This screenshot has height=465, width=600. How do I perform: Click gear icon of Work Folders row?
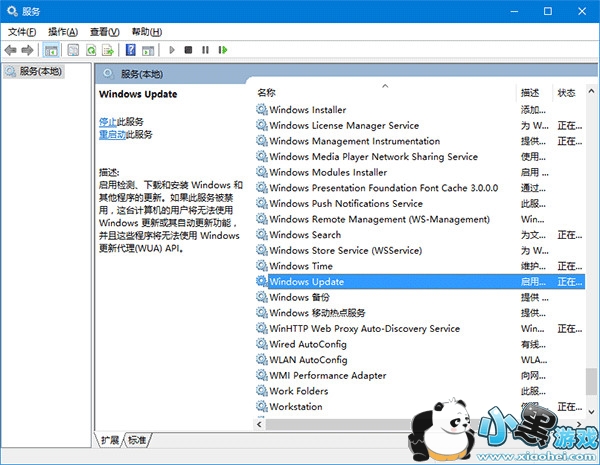[x=261, y=391]
